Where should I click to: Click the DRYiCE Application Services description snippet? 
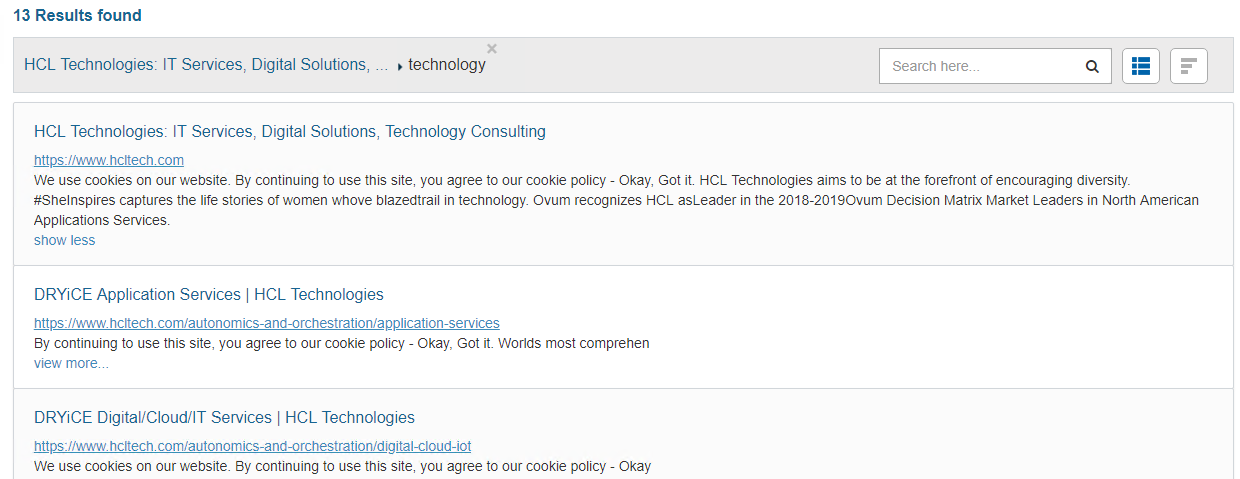341,344
